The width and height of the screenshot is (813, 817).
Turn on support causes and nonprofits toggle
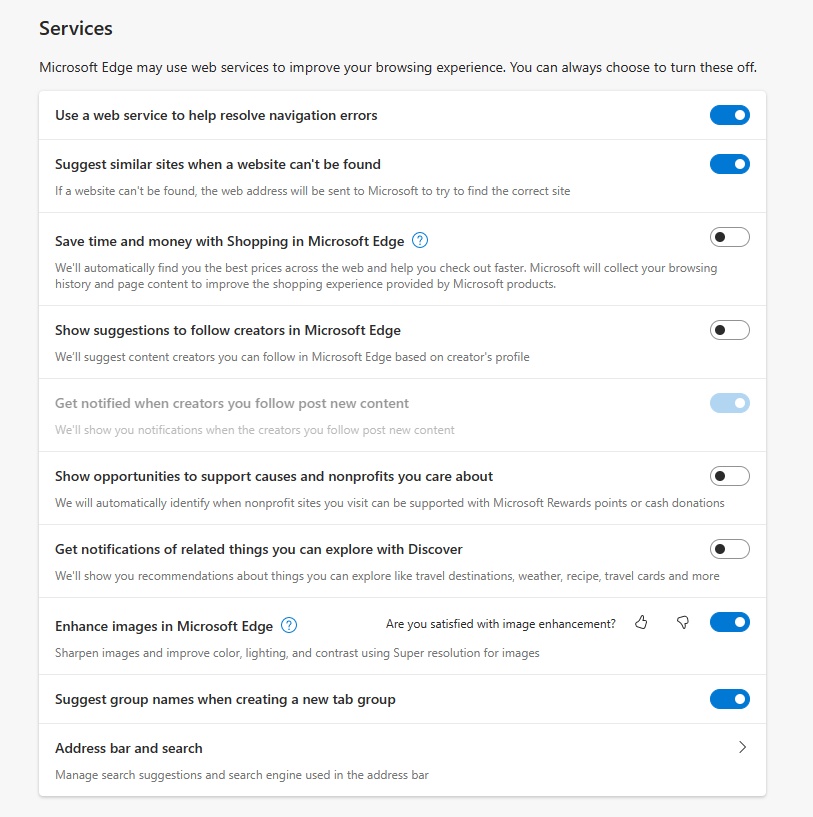click(x=730, y=476)
